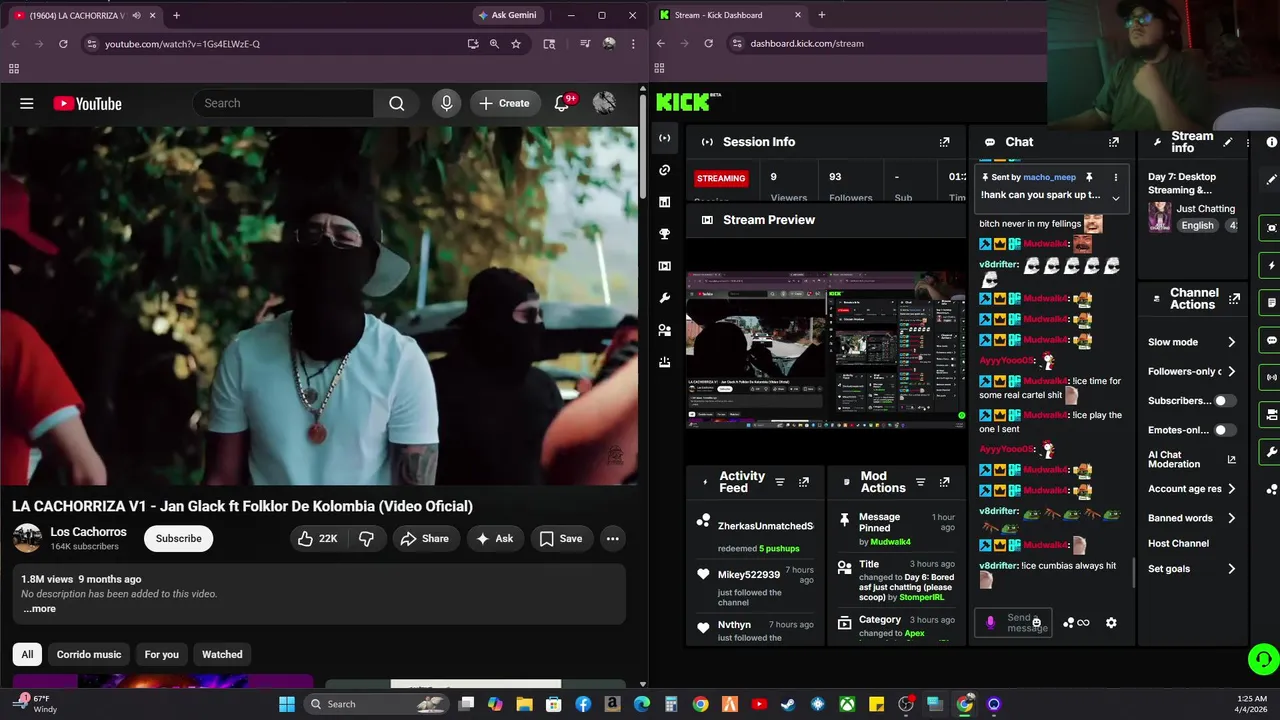Select the For you filter chip

click(x=161, y=654)
